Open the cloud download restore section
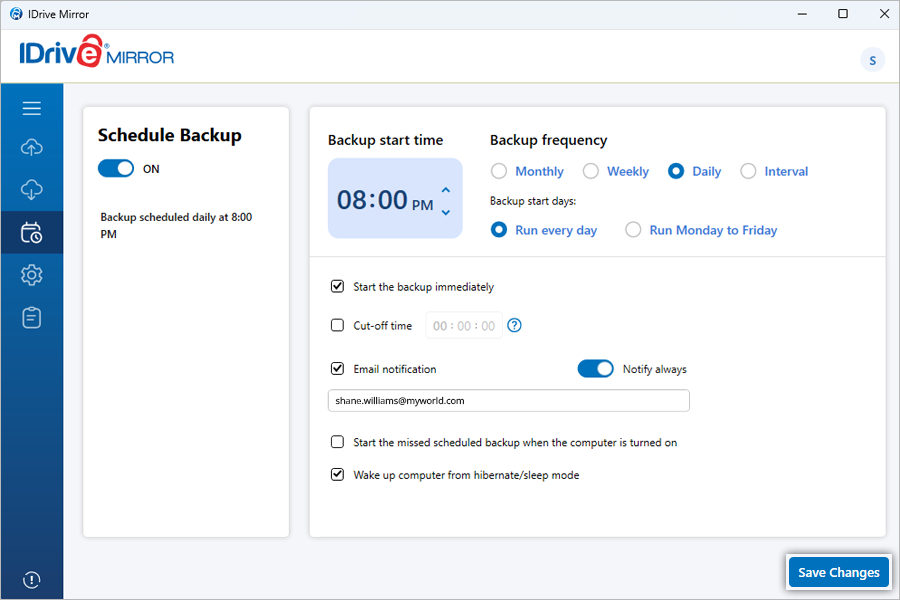This screenshot has height=600, width=900. pos(31,190)
